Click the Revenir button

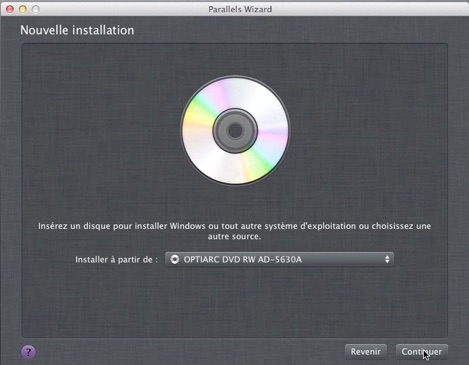[x=366, y=352]
